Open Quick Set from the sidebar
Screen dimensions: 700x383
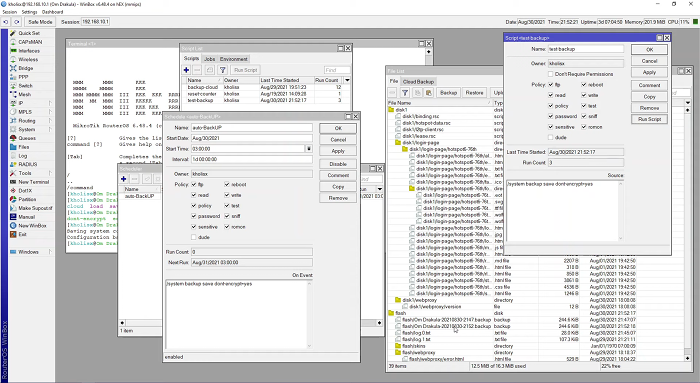pos(29,33)
